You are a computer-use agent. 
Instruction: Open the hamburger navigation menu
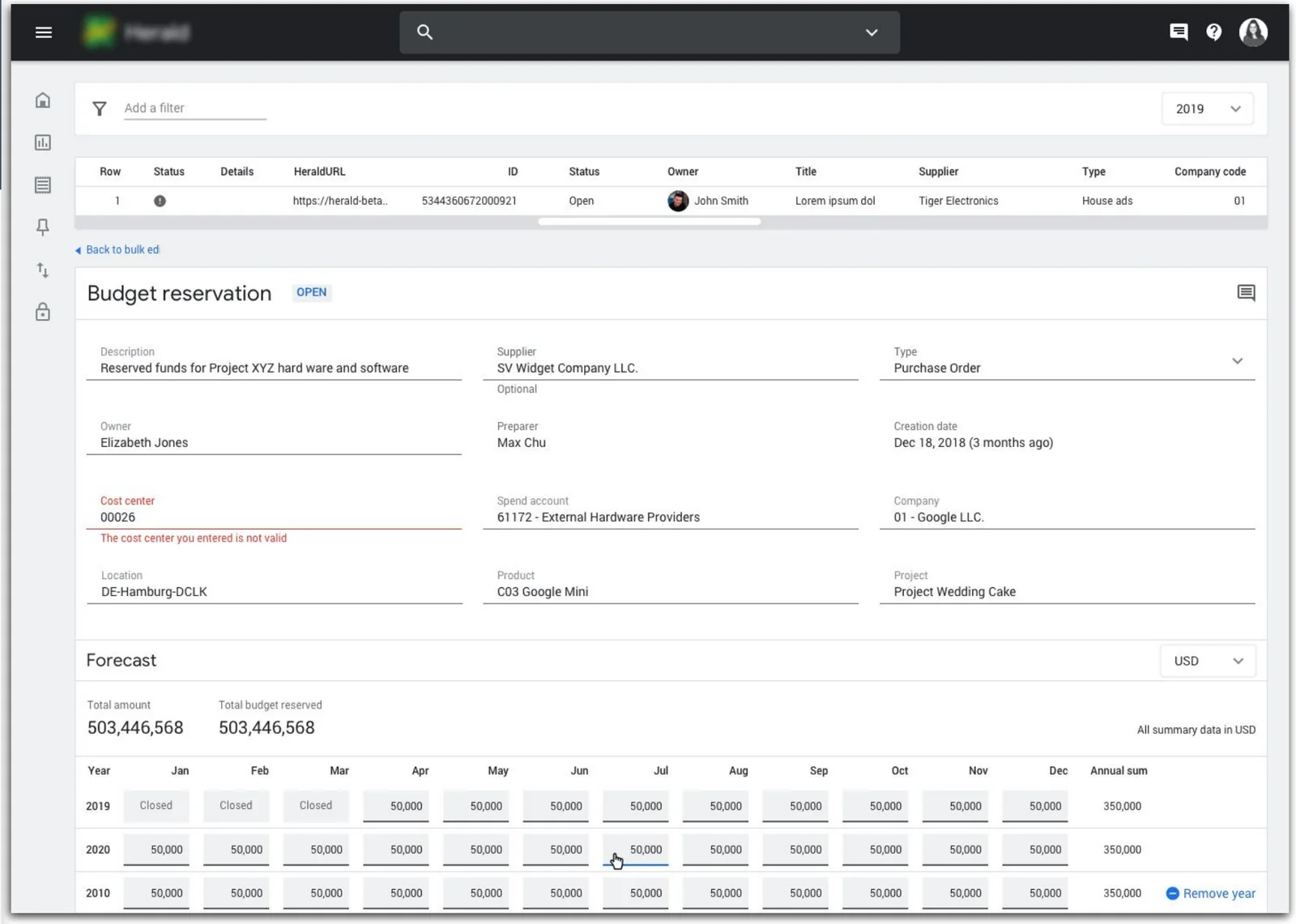tap(44, 32)
